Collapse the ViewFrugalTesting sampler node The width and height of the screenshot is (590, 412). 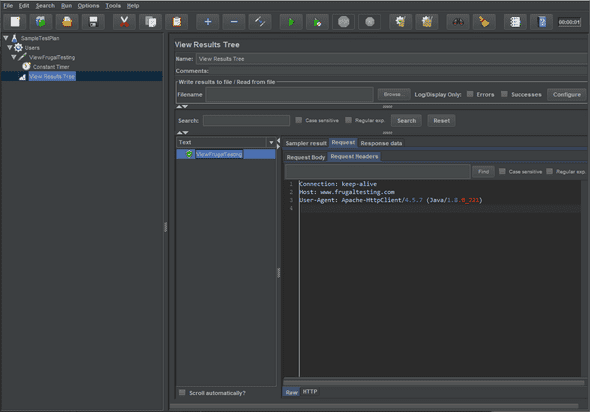(x=14, y=57)
